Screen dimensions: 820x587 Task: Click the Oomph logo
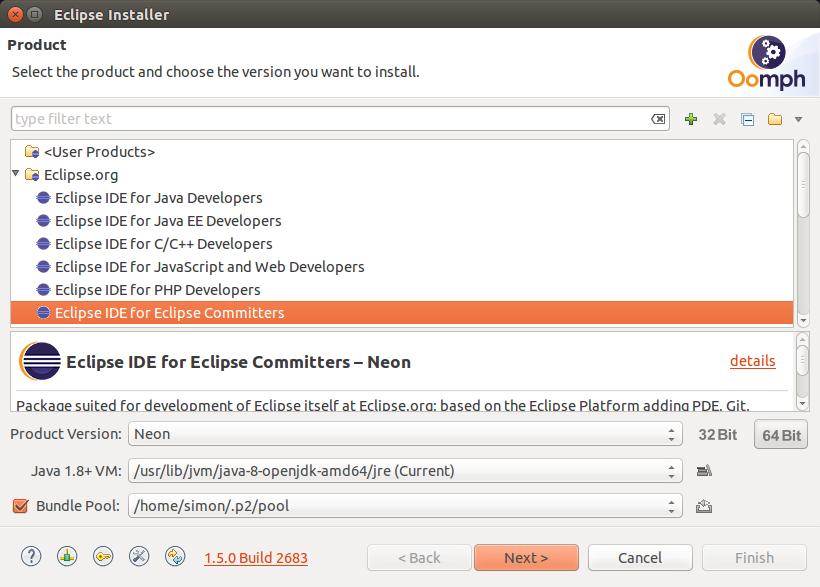767,63
